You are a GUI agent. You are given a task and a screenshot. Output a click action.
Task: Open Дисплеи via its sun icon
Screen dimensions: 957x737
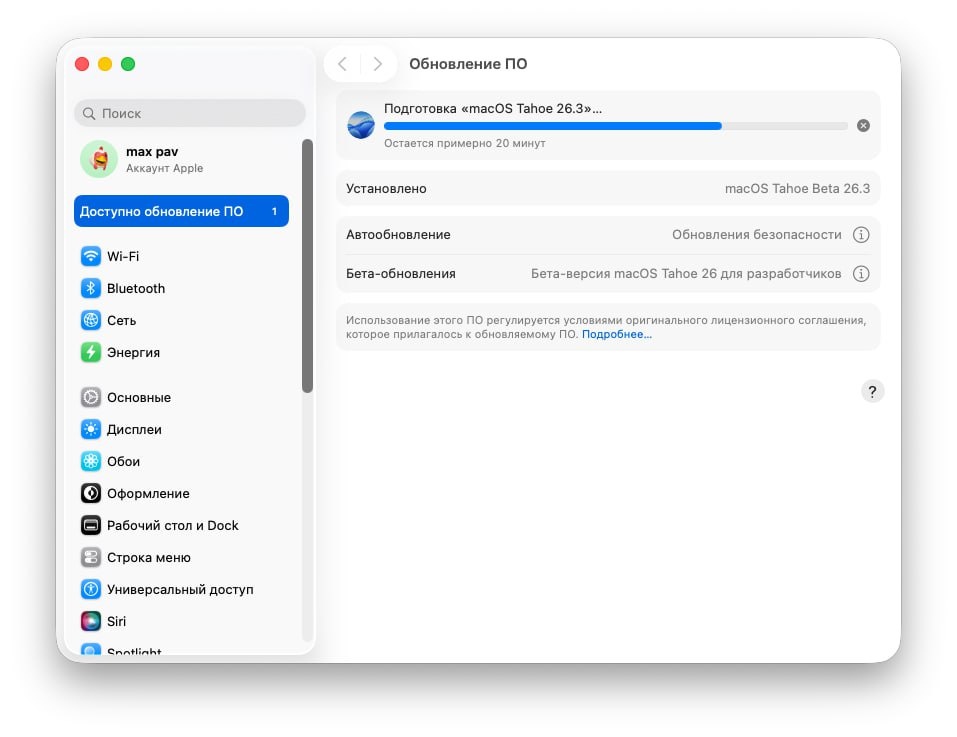pyautogui.click(x=91, y=430)
